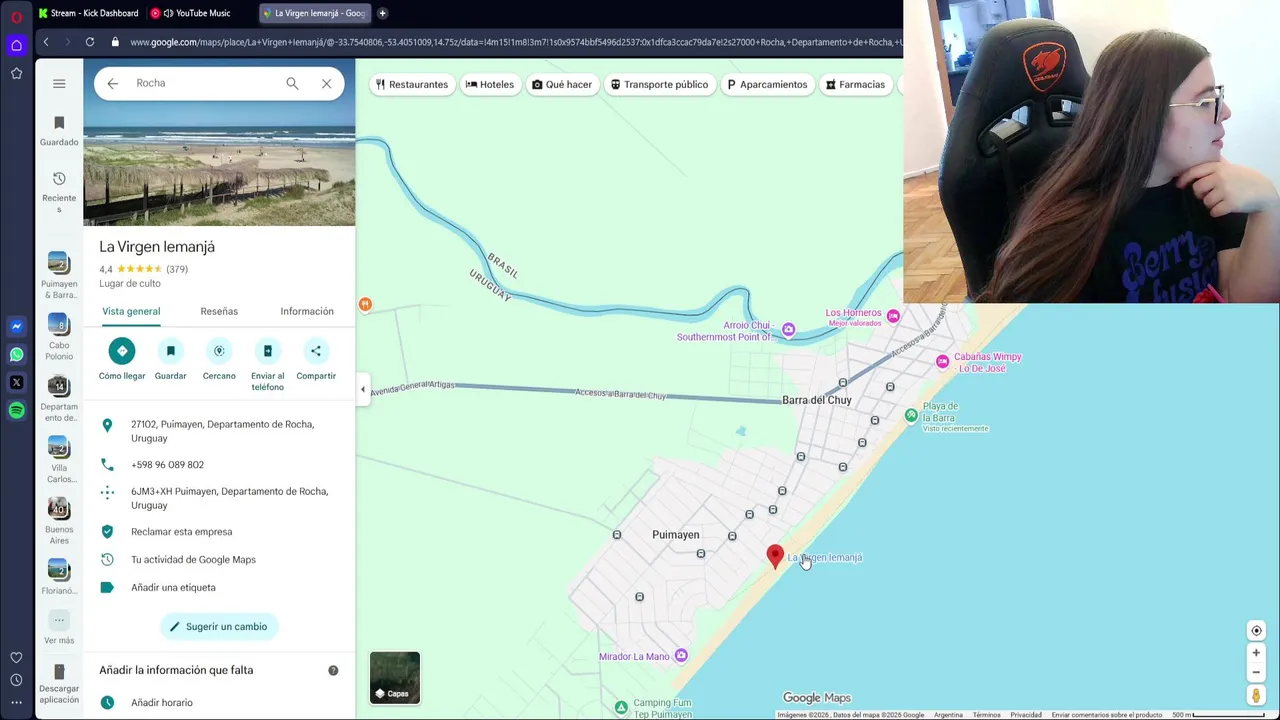Click the Playa de la Barra marker

(910, 415)
